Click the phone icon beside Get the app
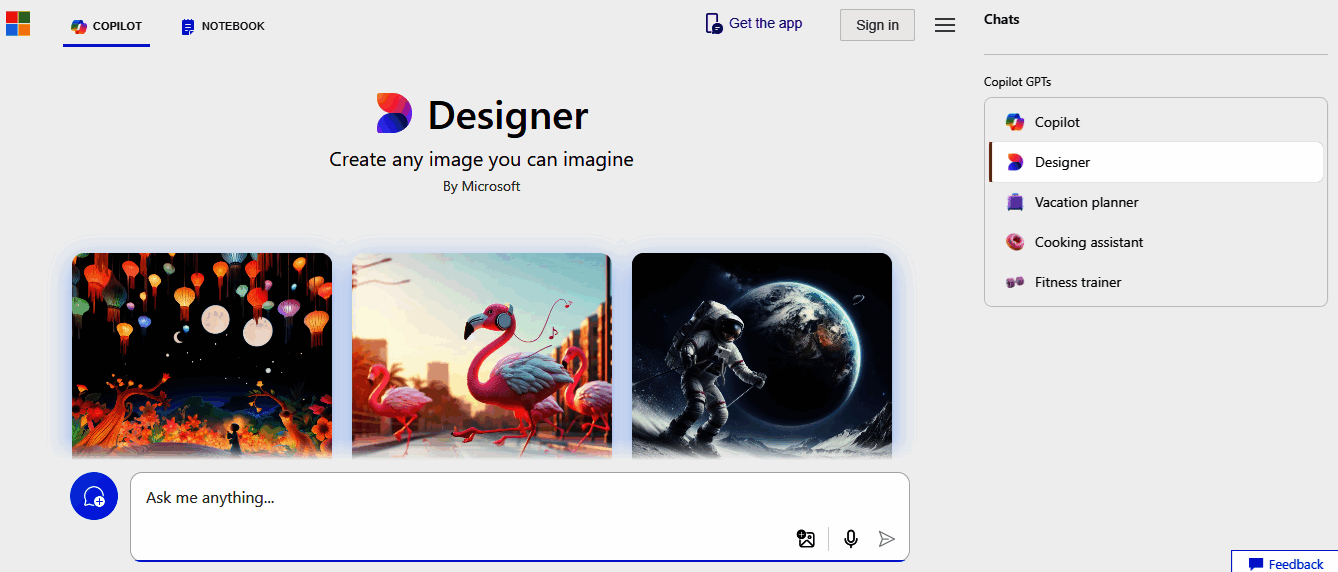 click(713, 24)
